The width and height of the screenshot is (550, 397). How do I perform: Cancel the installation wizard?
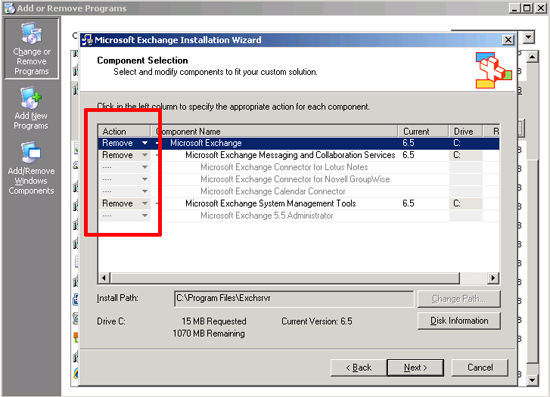[480, 368]
